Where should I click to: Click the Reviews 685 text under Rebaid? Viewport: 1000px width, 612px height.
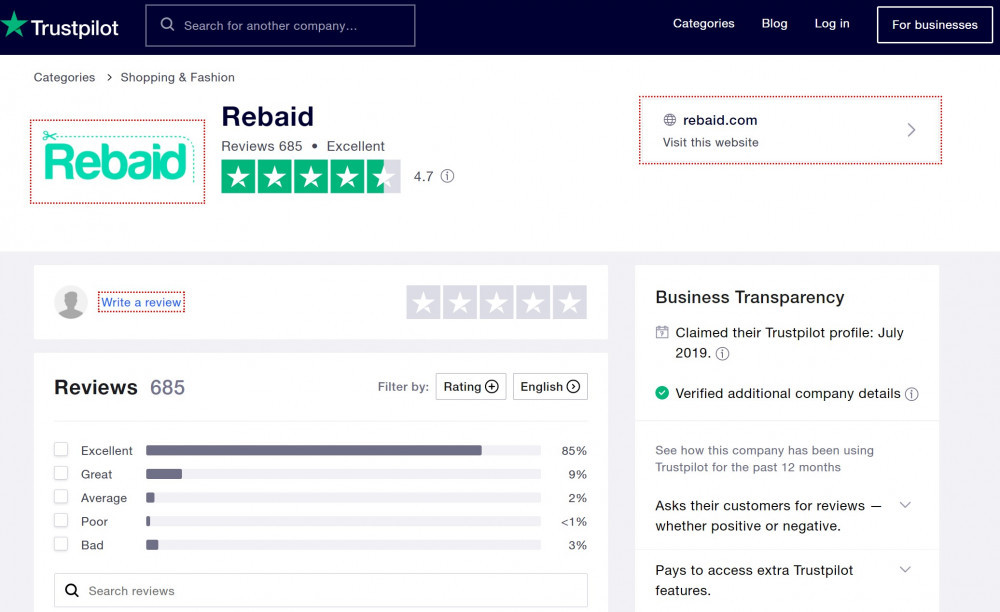[261, 146]
